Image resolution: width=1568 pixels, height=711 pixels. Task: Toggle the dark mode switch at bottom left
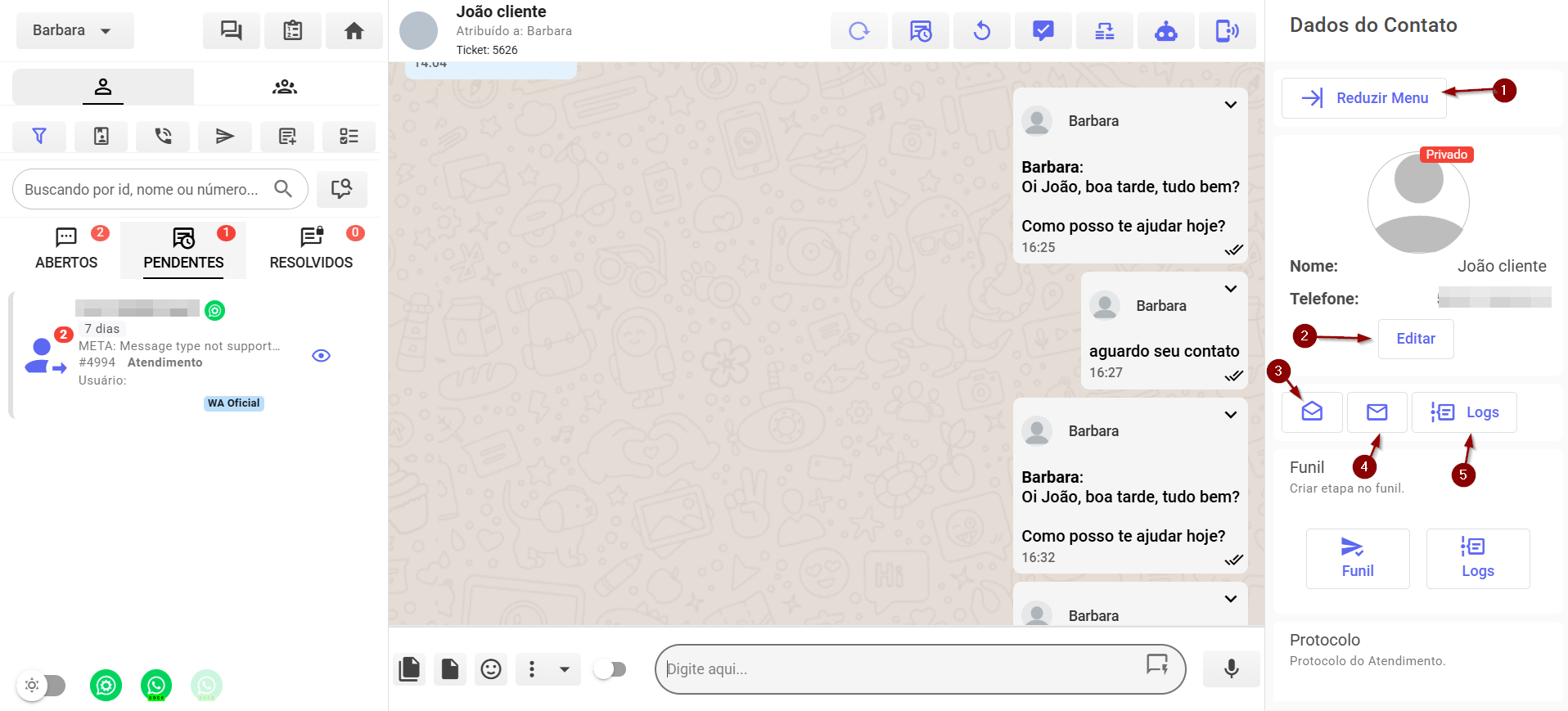pos(43,685)
